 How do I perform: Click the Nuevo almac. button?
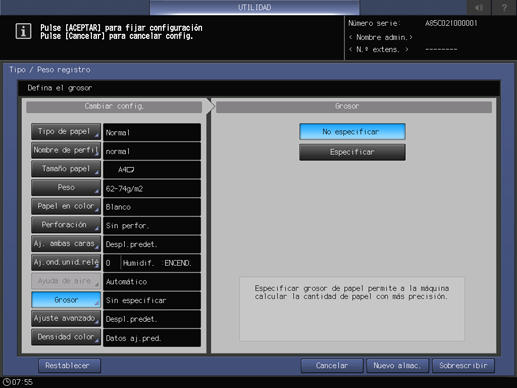pyautogui.click(x=397, y=366)
